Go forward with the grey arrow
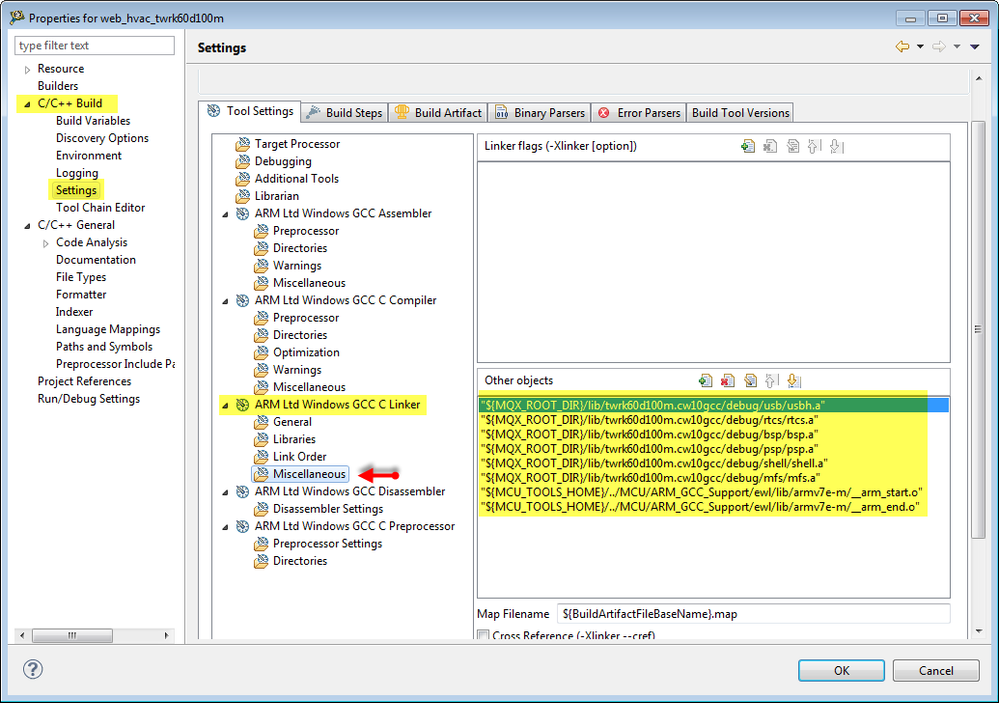 point(939,47)
